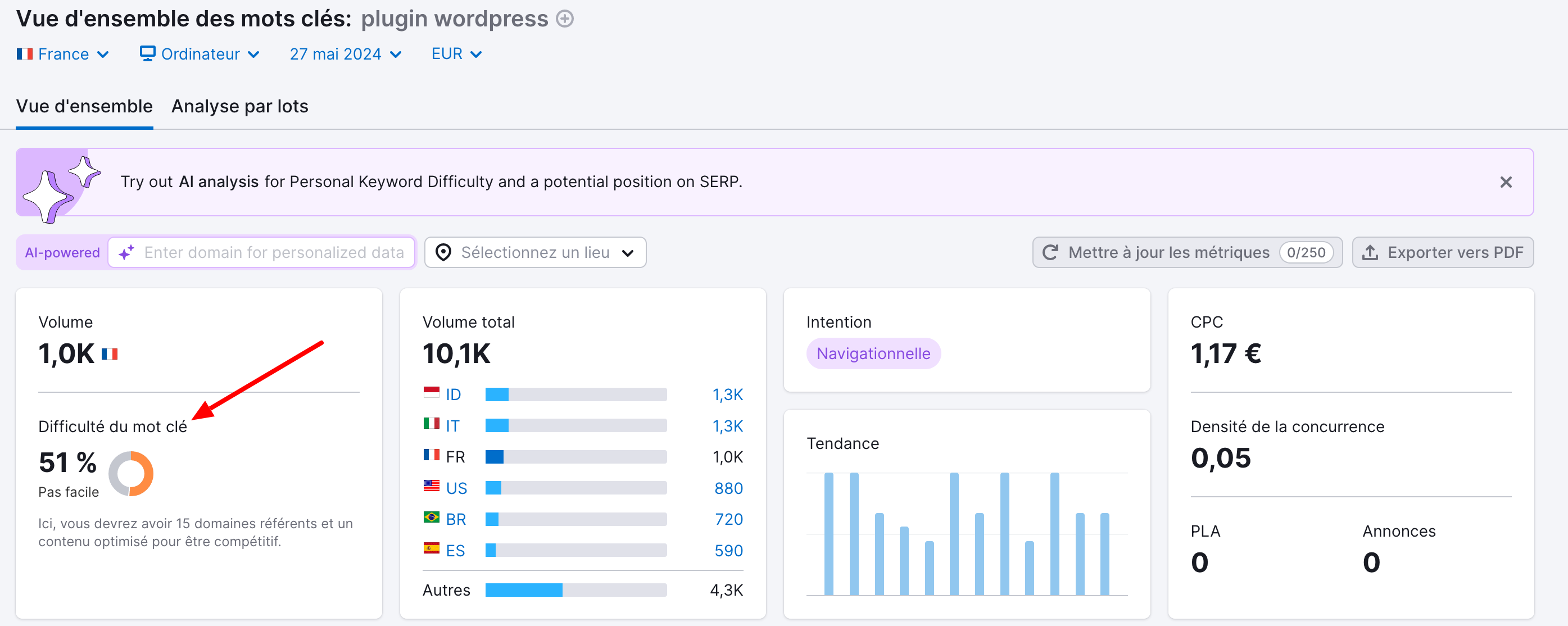Image resolution: width=1568 pixels, height=626 pixels.
Task: Click the computer monitor icon
Action: tap(147, 53)
